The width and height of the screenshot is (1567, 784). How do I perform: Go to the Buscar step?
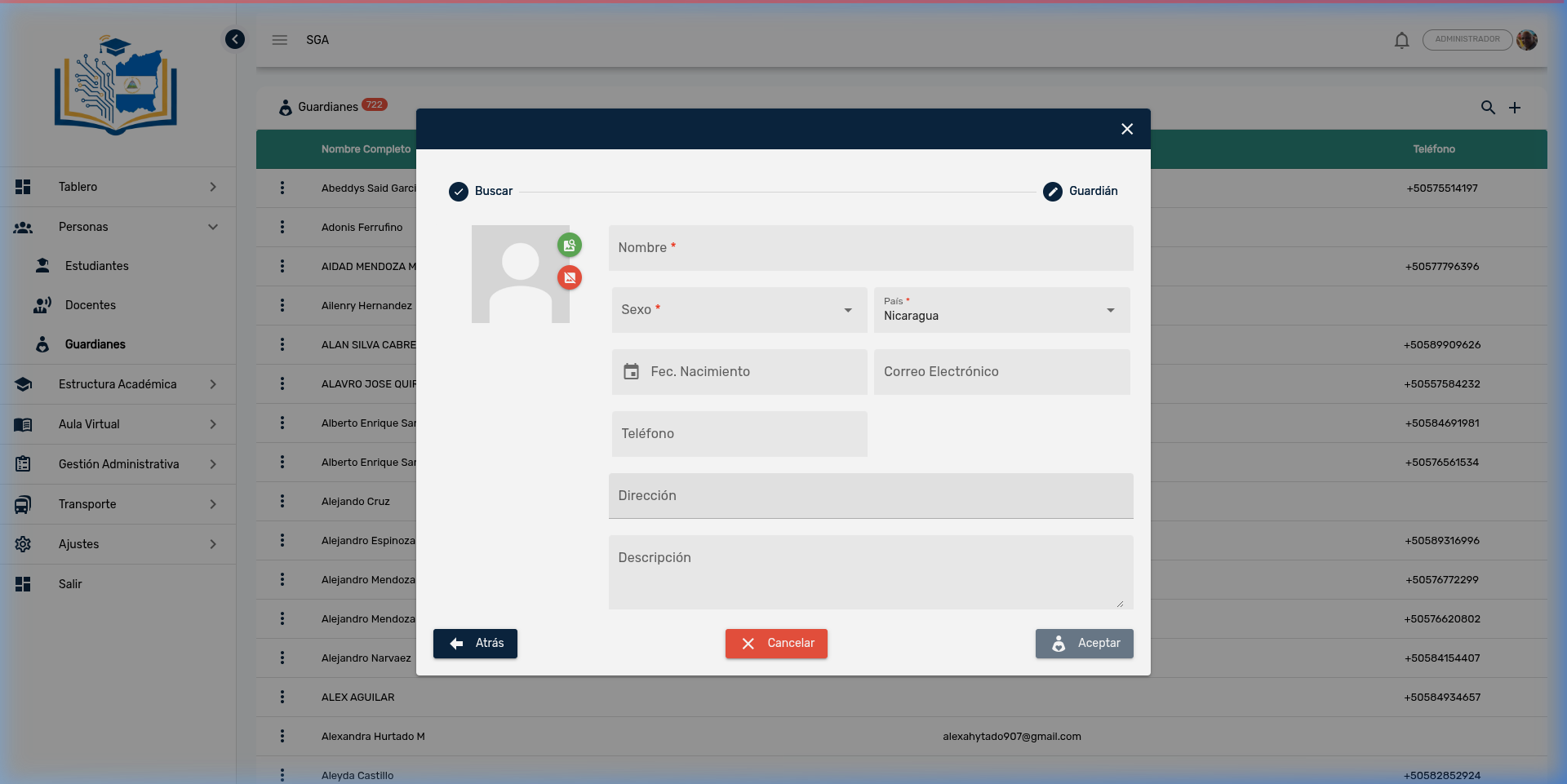click(x=482, y=191)
